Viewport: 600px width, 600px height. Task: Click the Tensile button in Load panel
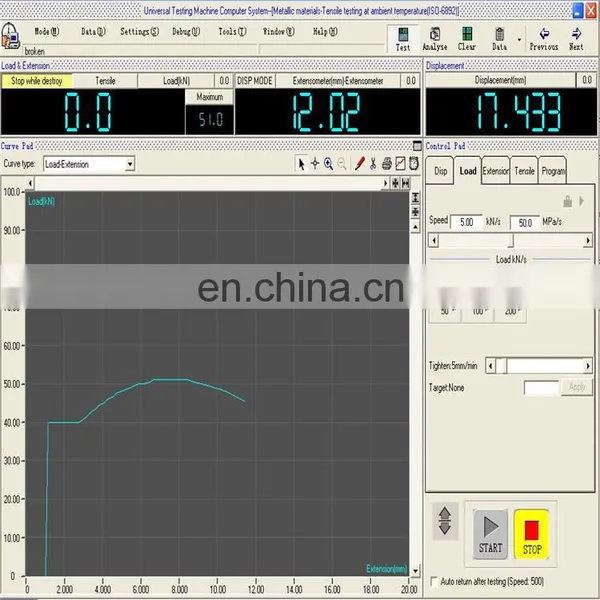coord(105,81)
